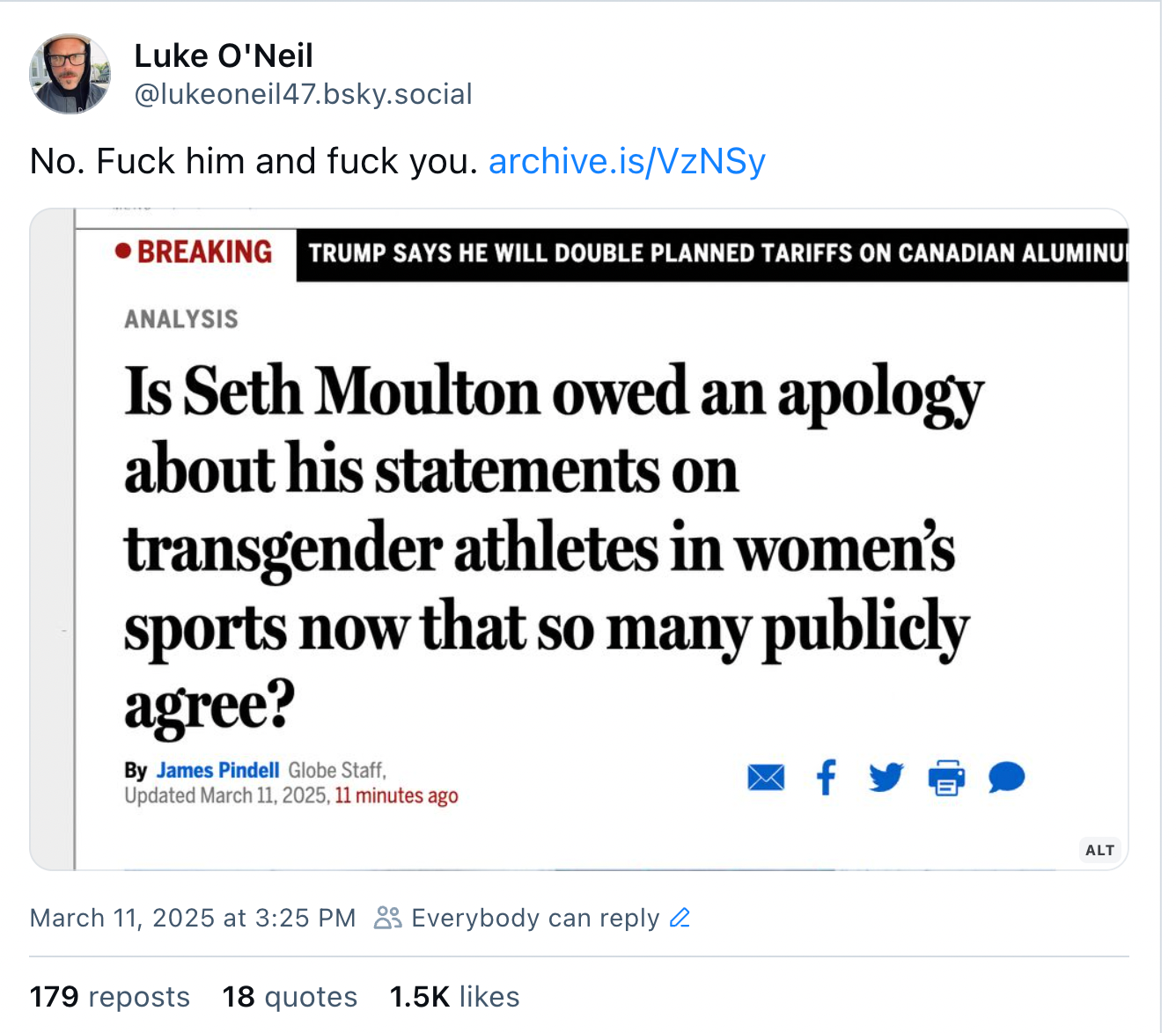Click the email share envelope icon
Viewport: 1176px width, 1033px height.
[x=766, y=778]
